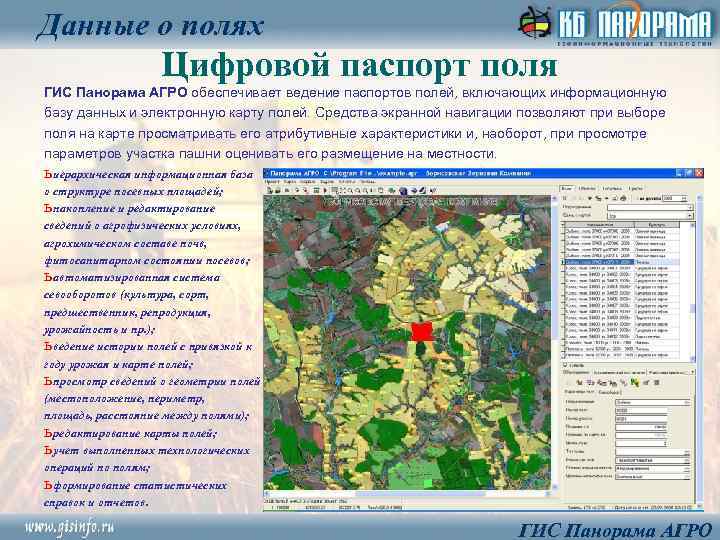Image resolution: width=720 pixels, height=540 pixels.
Task: Click the map horizontal scrollbar
Action: coord(407,494)
